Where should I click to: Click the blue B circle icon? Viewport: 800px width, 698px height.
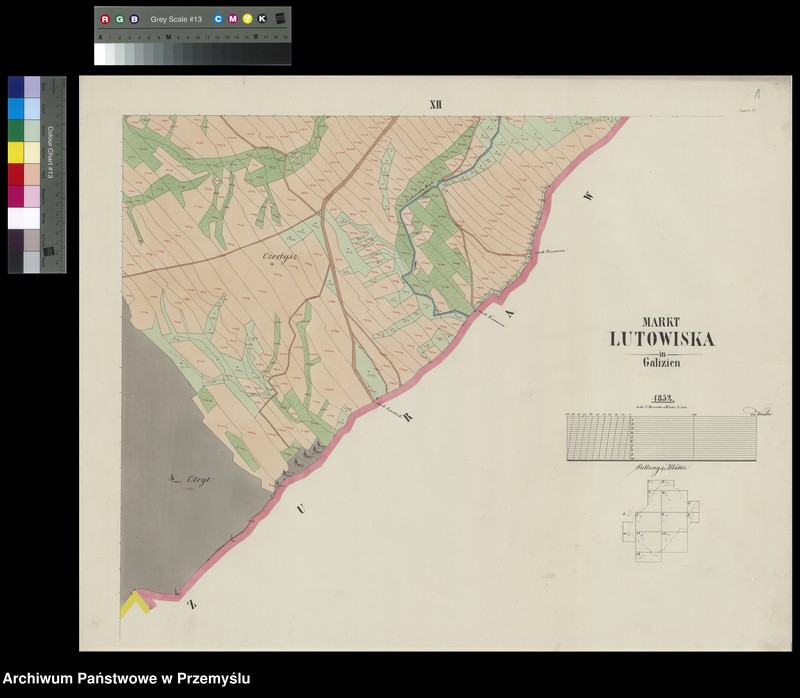coord(135,19)
